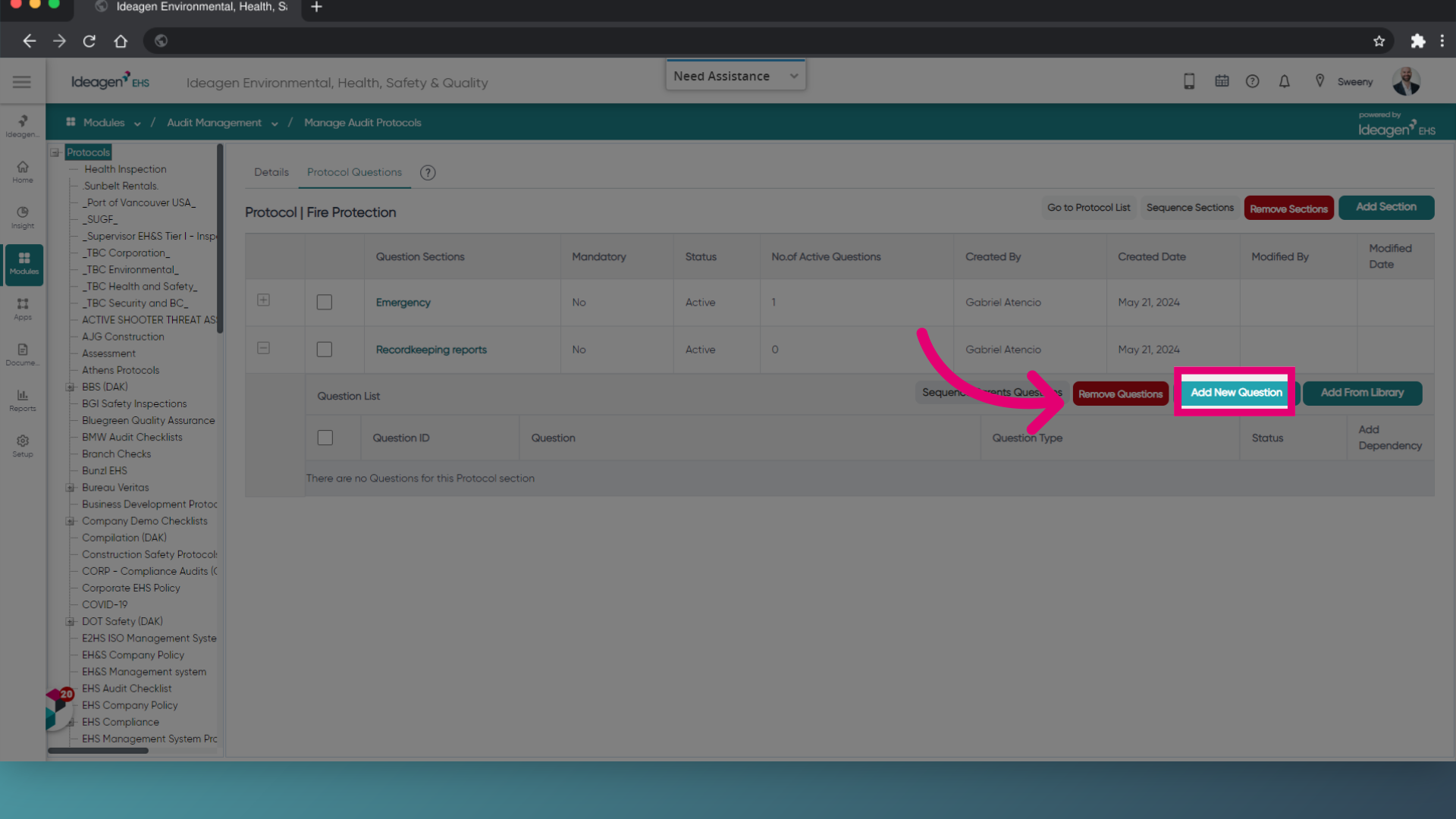Select the Ideagen browser tab
The image size is (1456, 819).
pos(191,7)
